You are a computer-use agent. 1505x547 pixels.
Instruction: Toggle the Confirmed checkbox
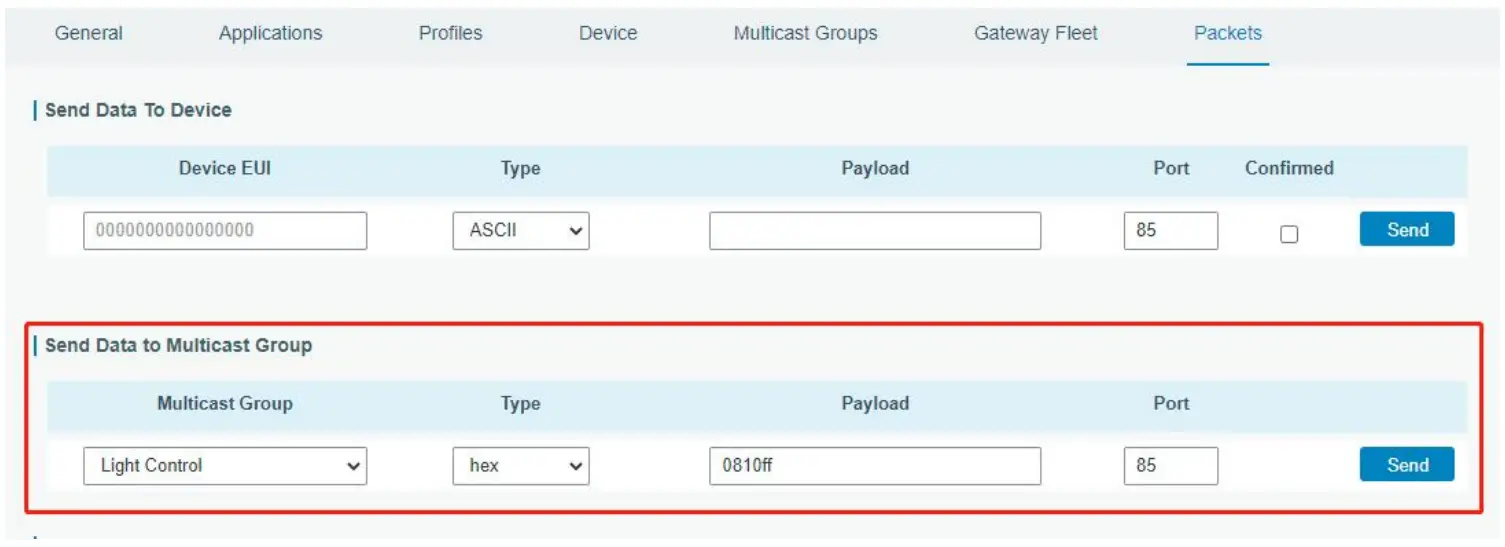(x=1289, y=234)
